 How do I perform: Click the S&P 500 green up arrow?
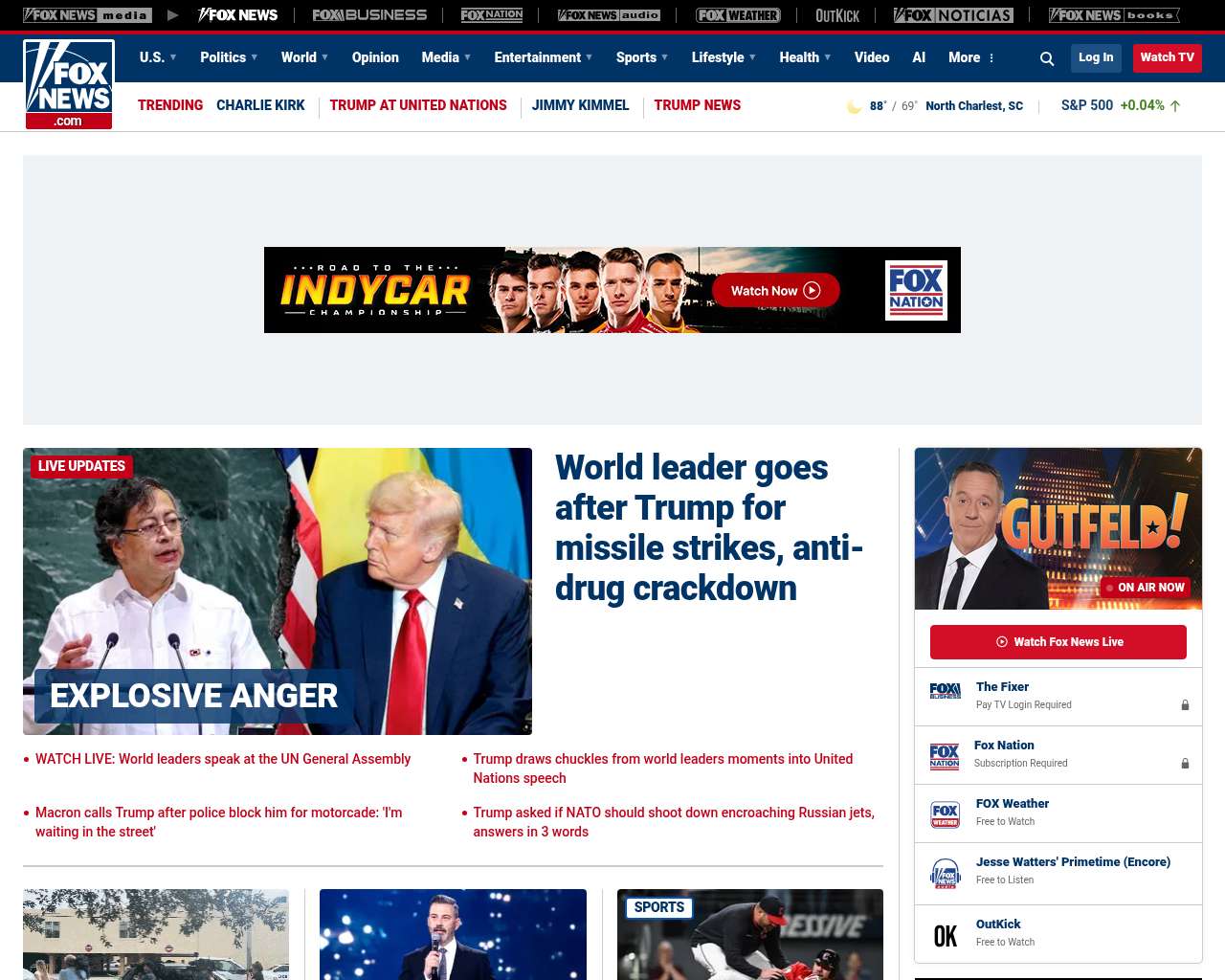coord(1175,106)
